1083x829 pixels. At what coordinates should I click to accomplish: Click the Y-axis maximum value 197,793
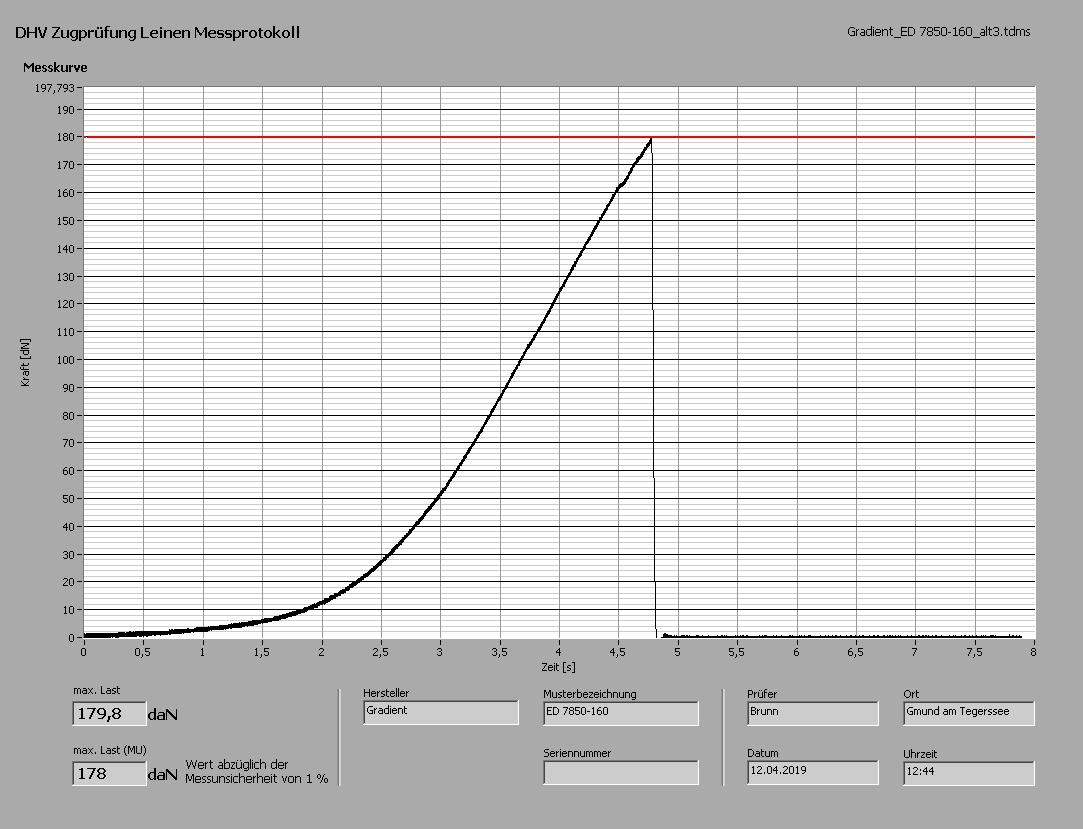pyautogui.click(x=55, y=88)
